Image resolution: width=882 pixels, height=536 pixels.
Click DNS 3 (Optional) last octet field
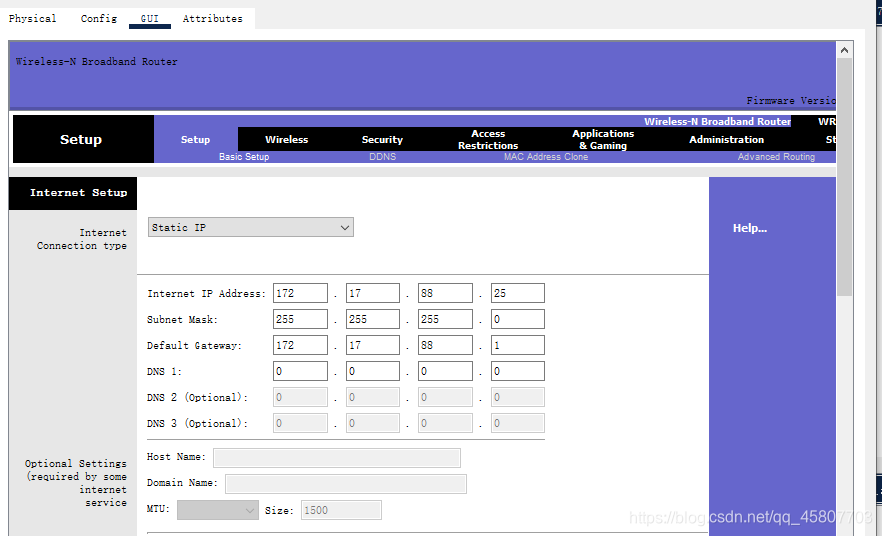(x=518, y=423)
